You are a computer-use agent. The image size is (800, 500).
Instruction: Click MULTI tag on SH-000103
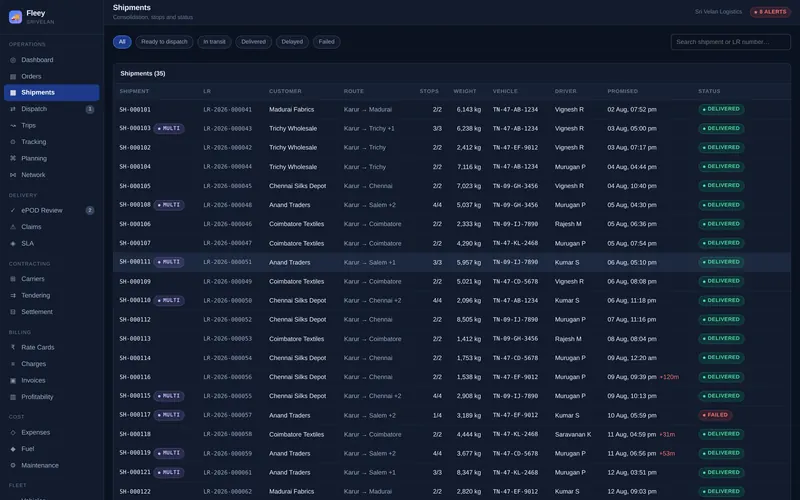click(x=169, y=129)
